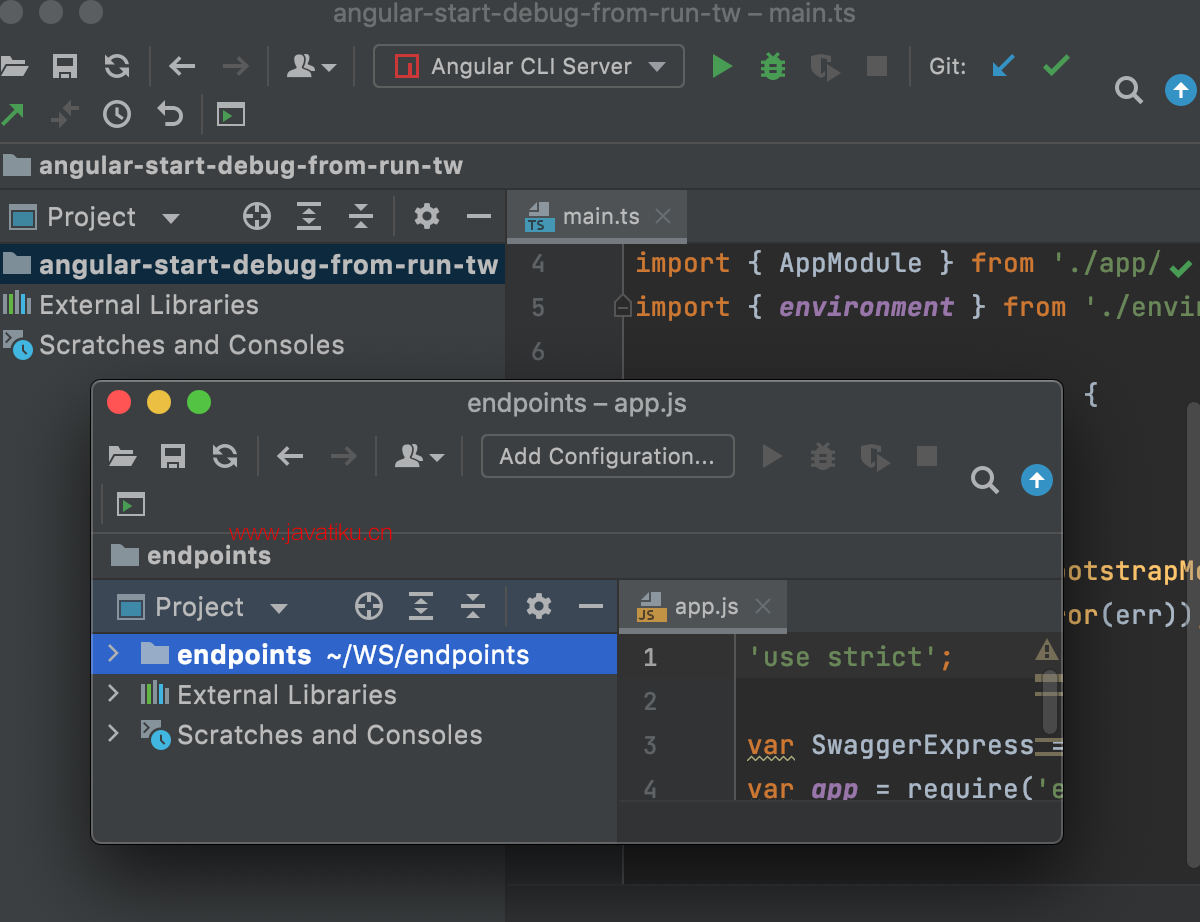The width and height of the screenshot is (1200, 922).
Task: Open file icon in endpoints window toolbar
Action: pos(122,457)
